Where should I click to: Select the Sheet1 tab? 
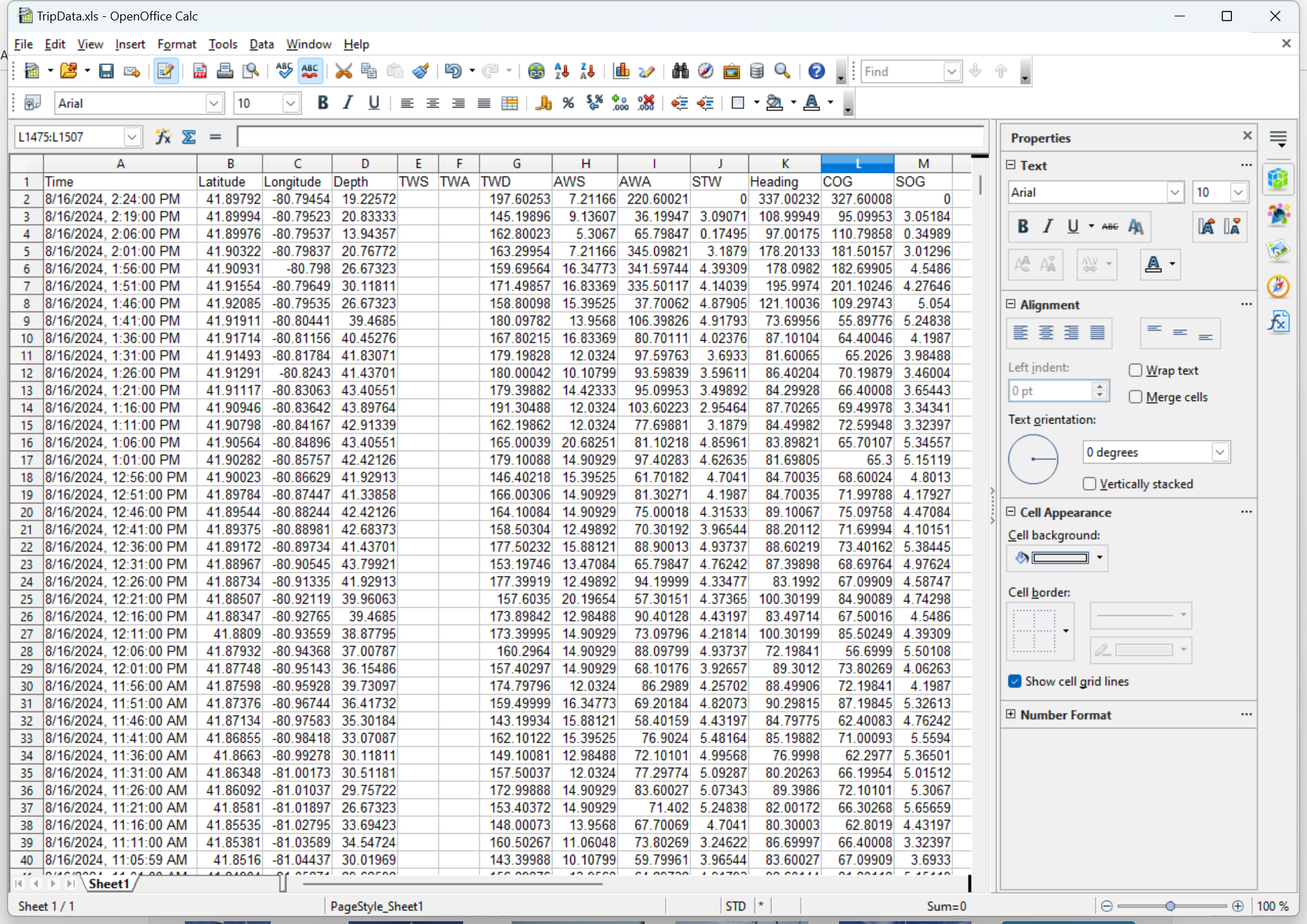click(x=109, y=884)
